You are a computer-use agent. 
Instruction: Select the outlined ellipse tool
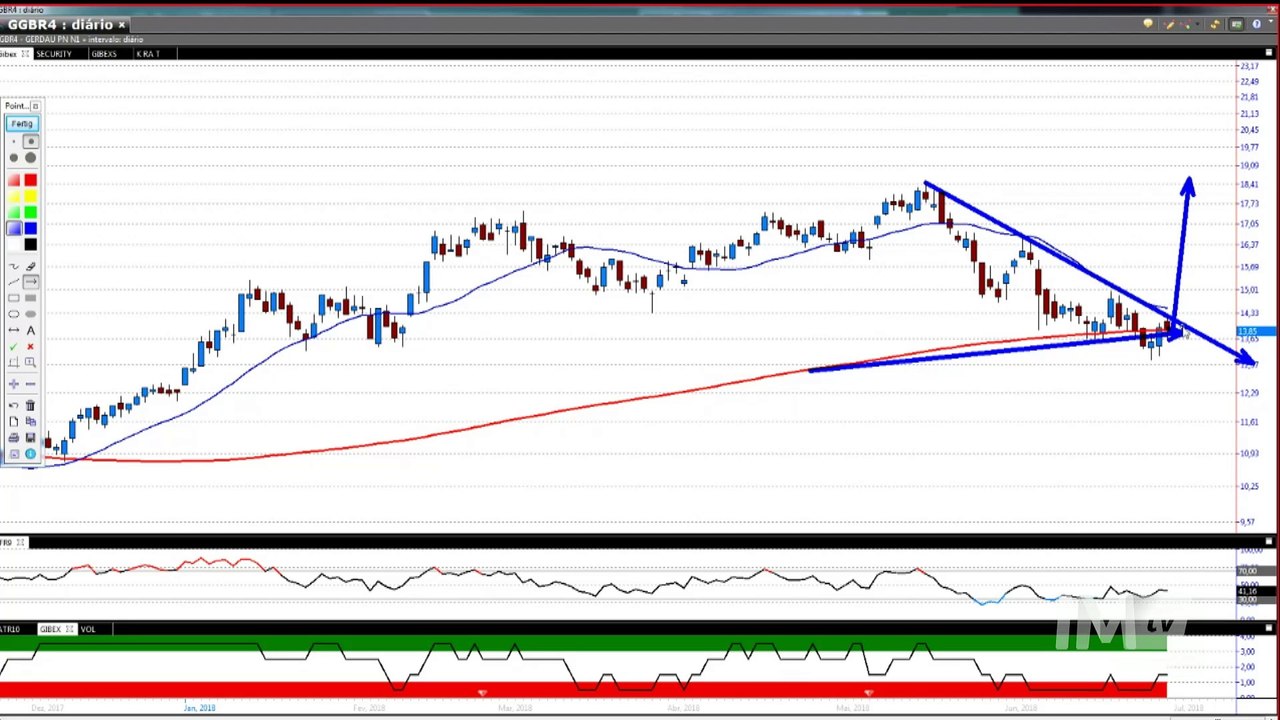[13, 314]
